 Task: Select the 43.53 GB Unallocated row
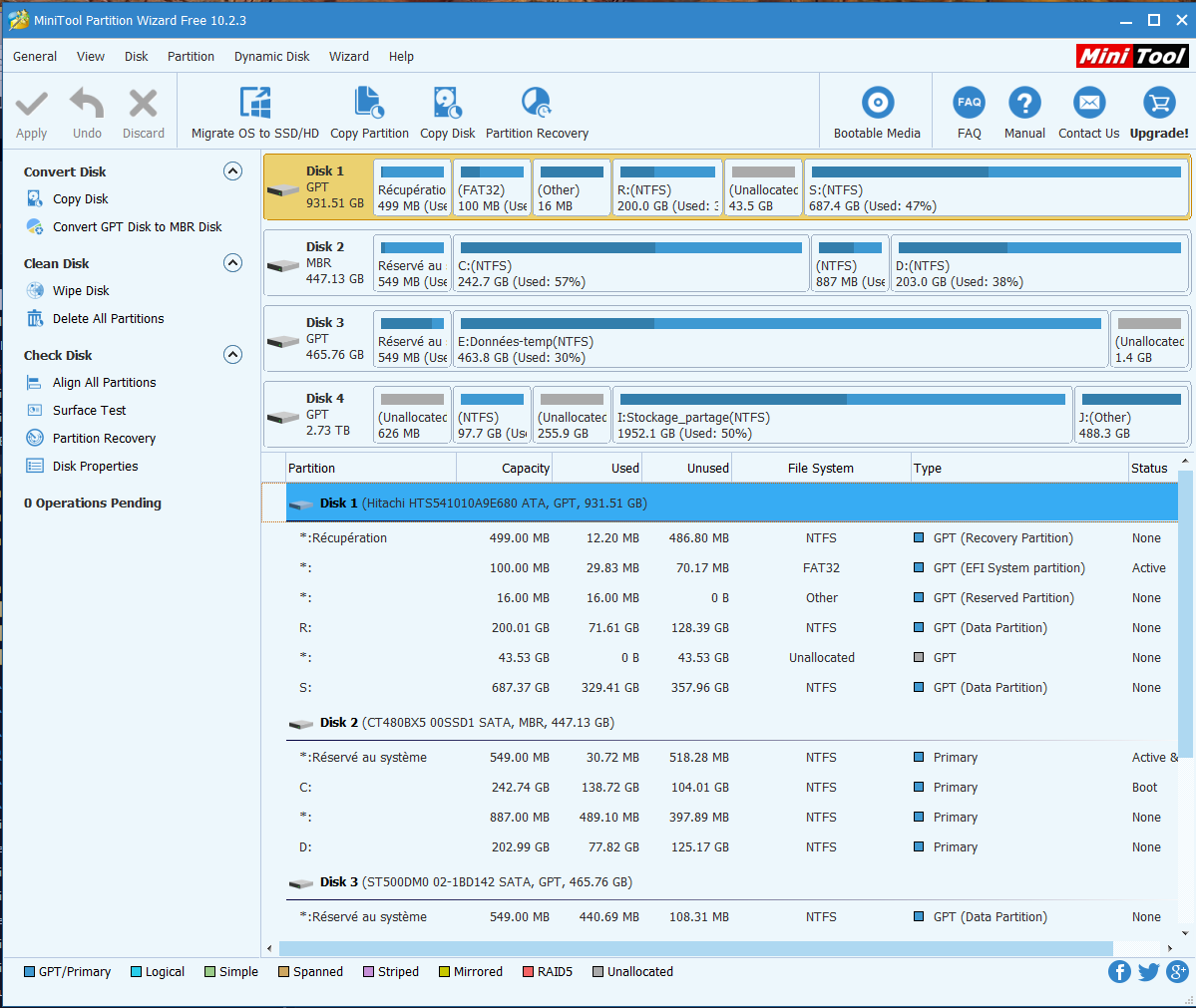(732, 657)
